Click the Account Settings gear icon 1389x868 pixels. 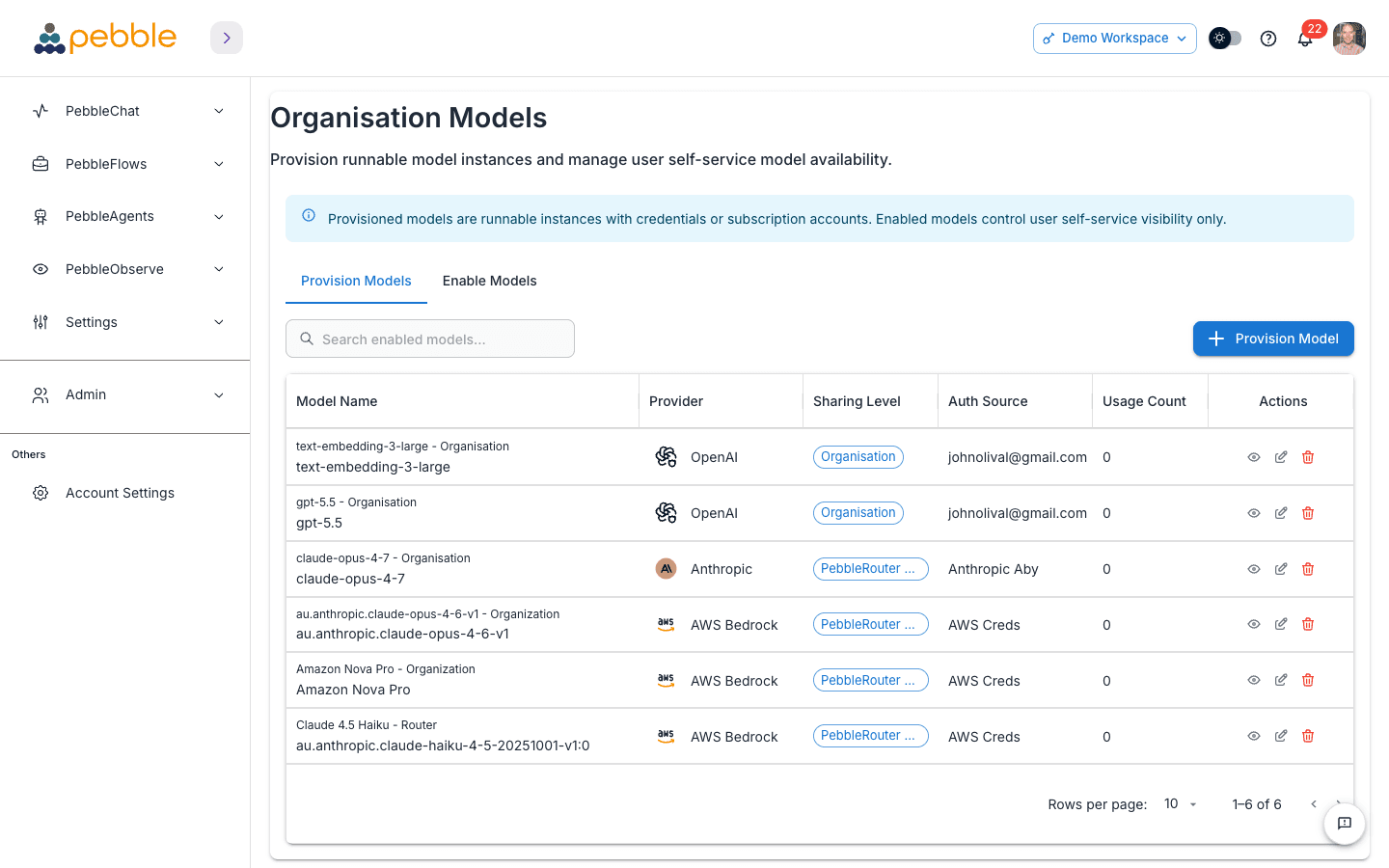click(x=41, y=493)
